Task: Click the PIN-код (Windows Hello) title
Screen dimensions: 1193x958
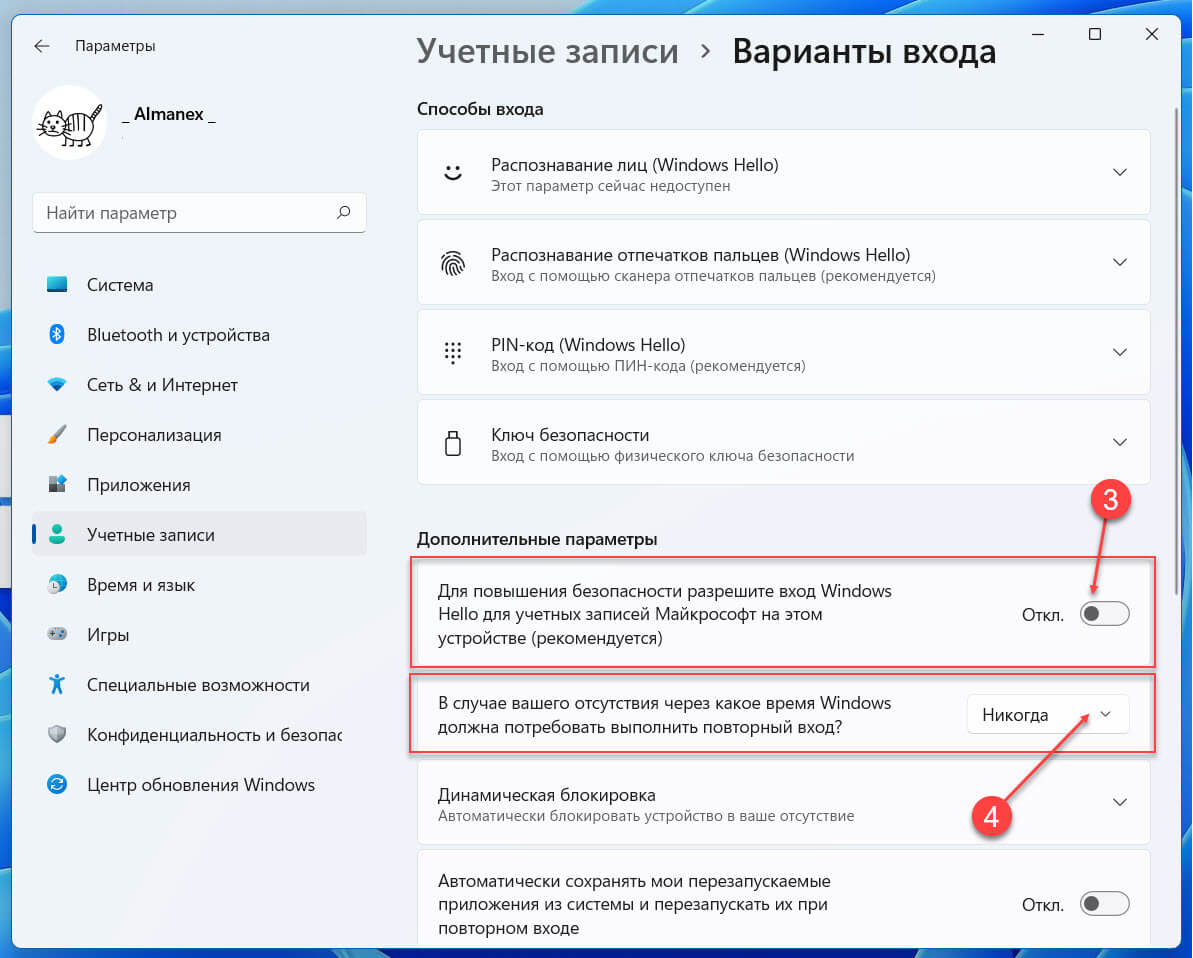Action: (588, 345)
